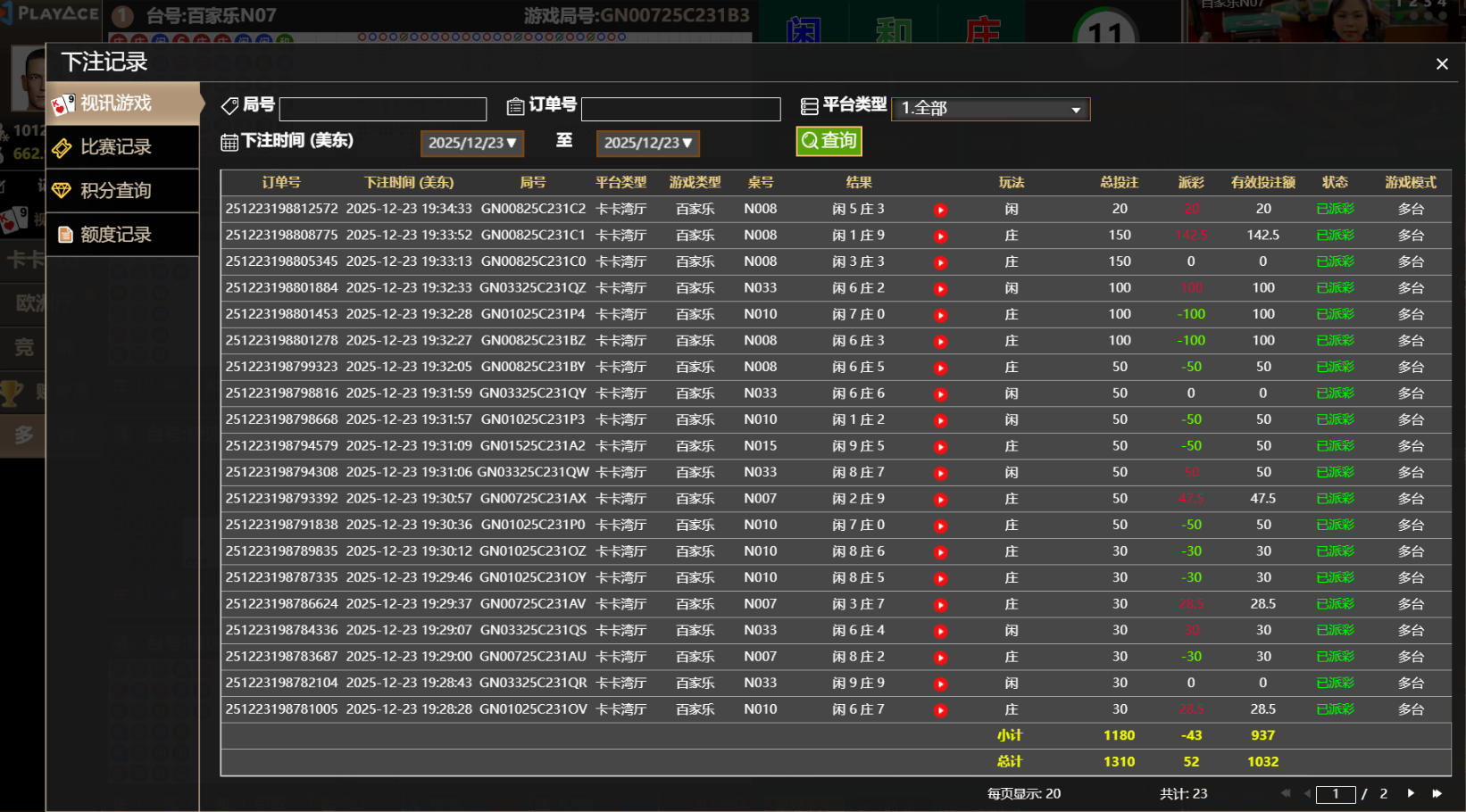Expand the start date picker
This screenshot has height=812, width=1466.
click(472, 143)
